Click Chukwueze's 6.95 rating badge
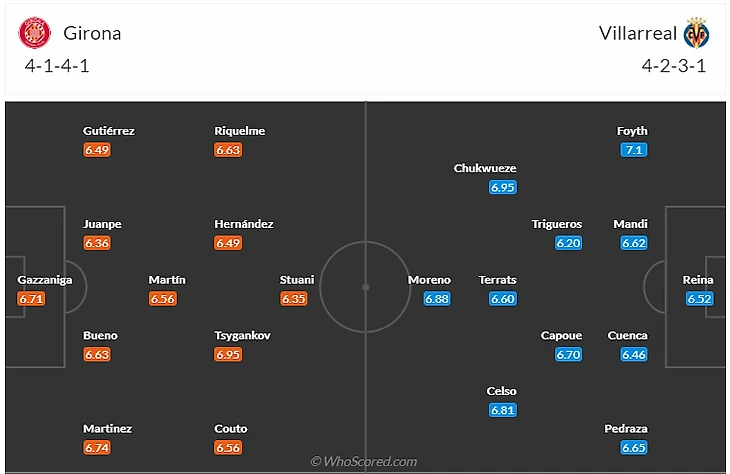Viewport: 730px width, 474px height. [502, 187]
